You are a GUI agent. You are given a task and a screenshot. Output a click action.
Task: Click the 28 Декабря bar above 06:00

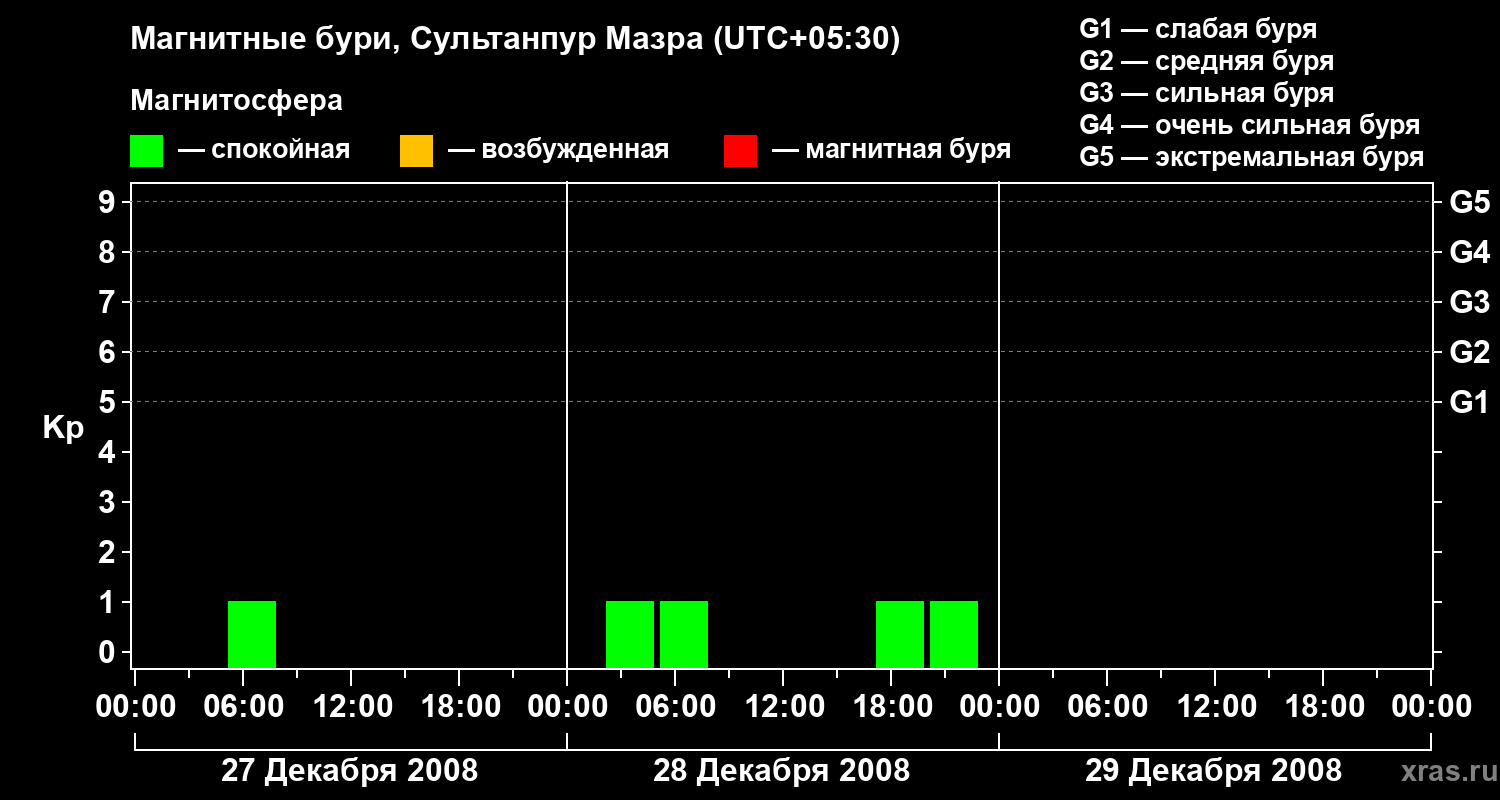coord(684,634)
